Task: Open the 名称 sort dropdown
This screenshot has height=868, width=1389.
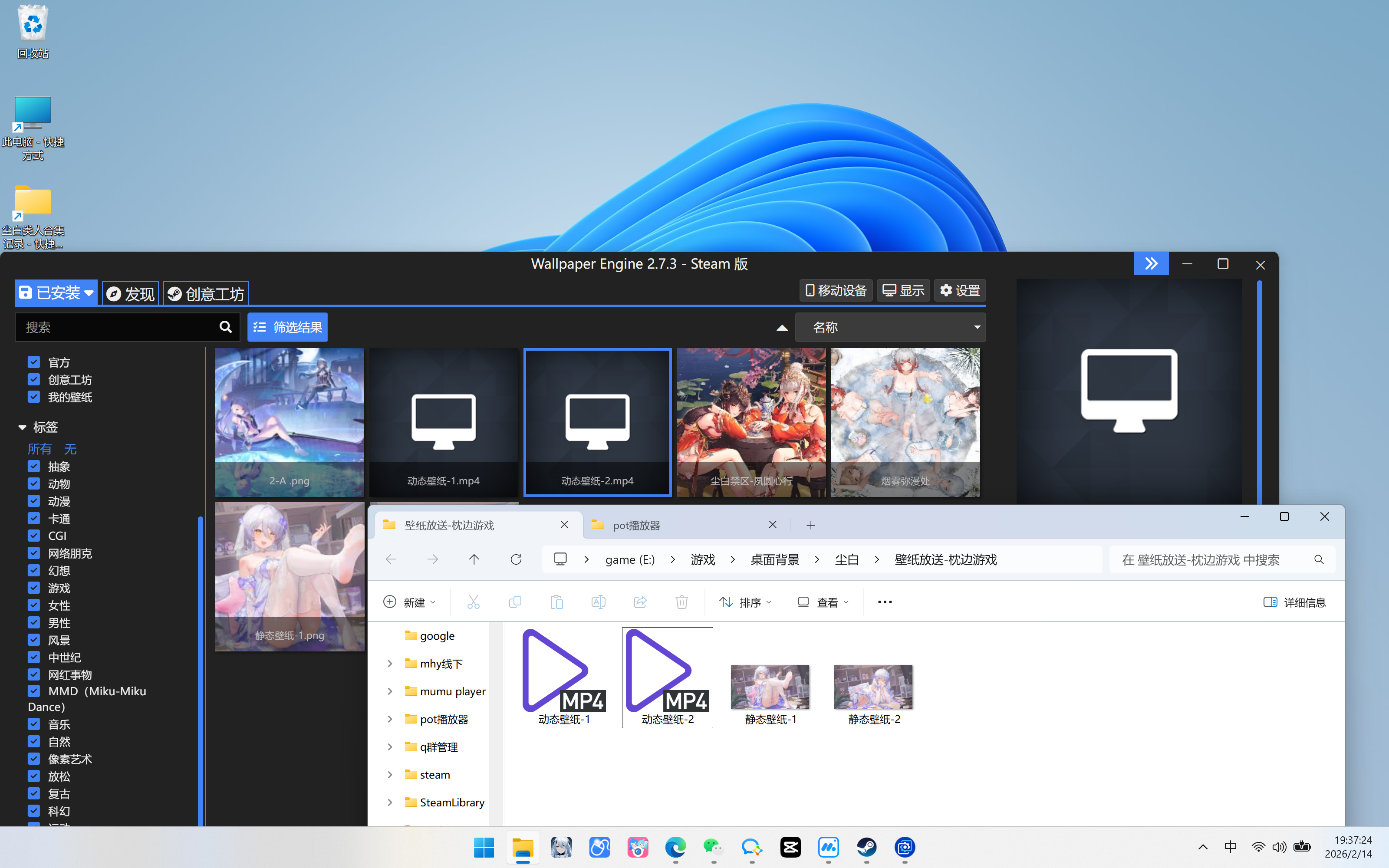Action: [890, 327]
